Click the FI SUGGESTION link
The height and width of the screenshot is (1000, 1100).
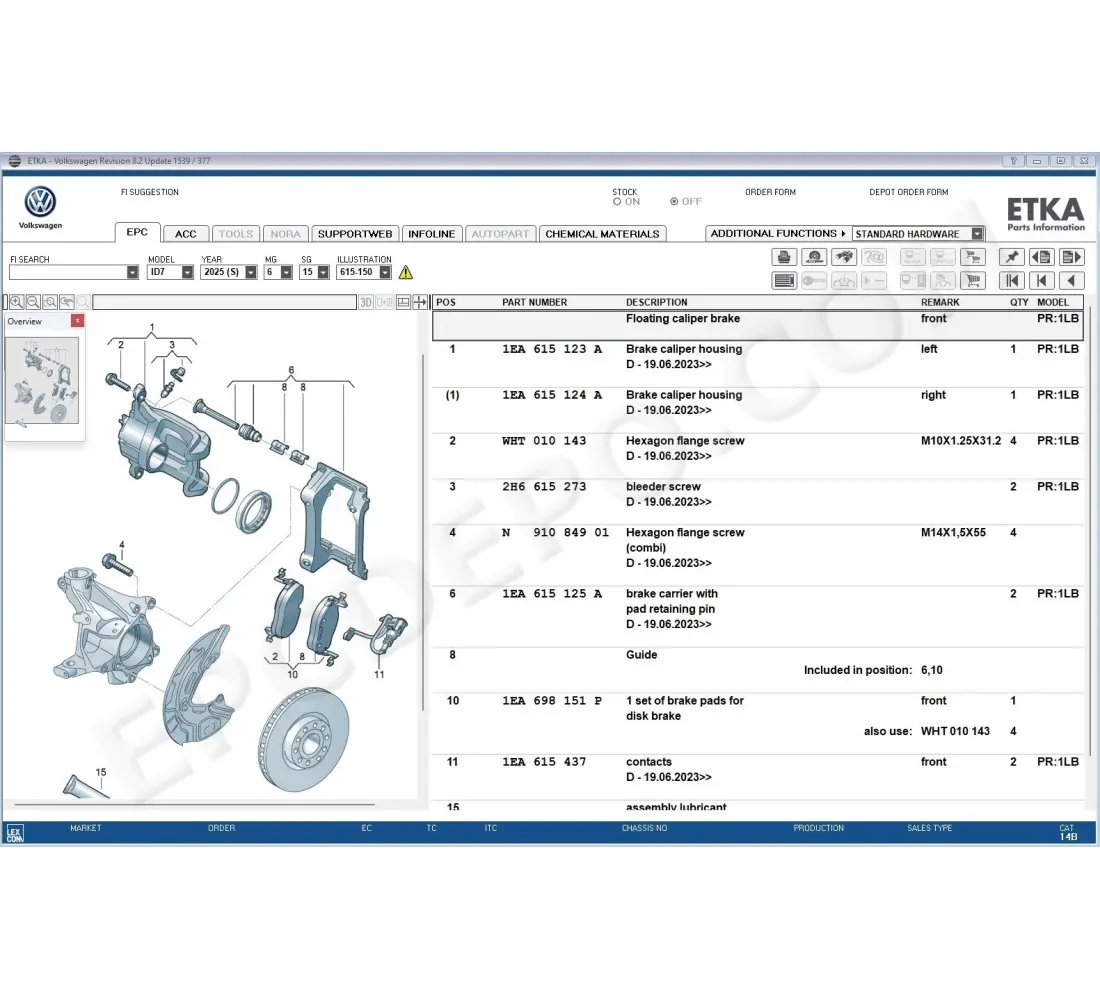149,192
